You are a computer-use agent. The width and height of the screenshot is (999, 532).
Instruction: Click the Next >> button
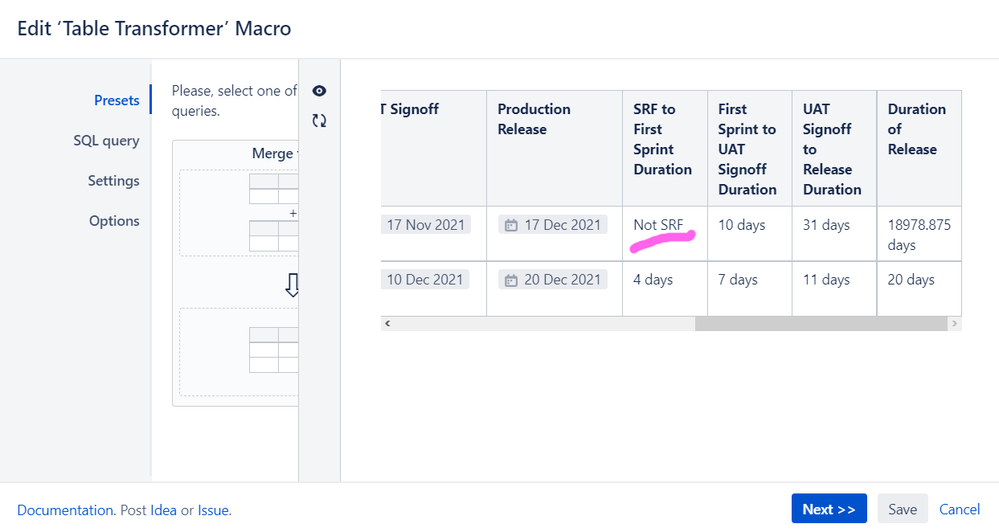tap(829, 509)
